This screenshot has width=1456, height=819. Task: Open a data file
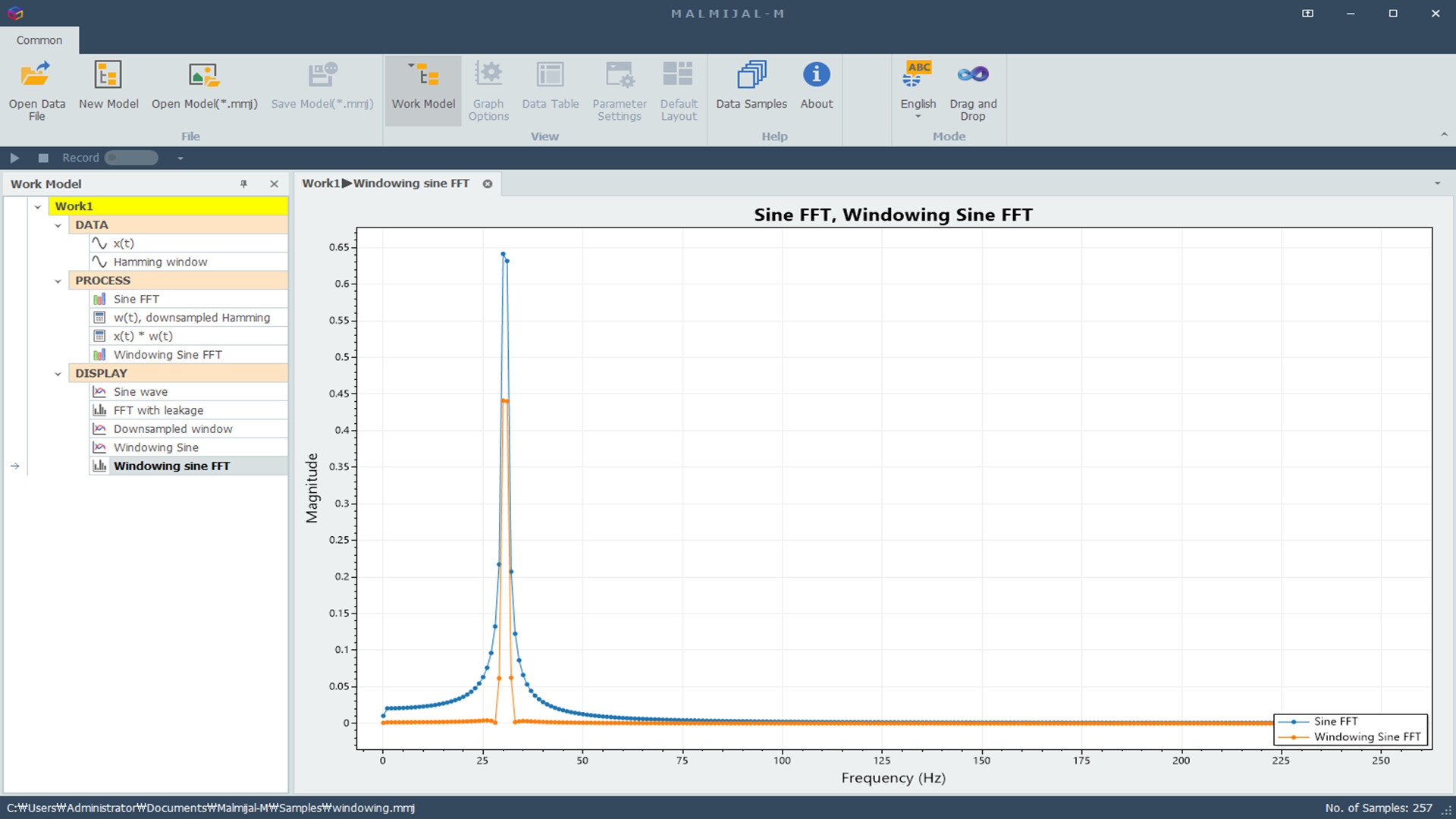click(x=36, y=89)
